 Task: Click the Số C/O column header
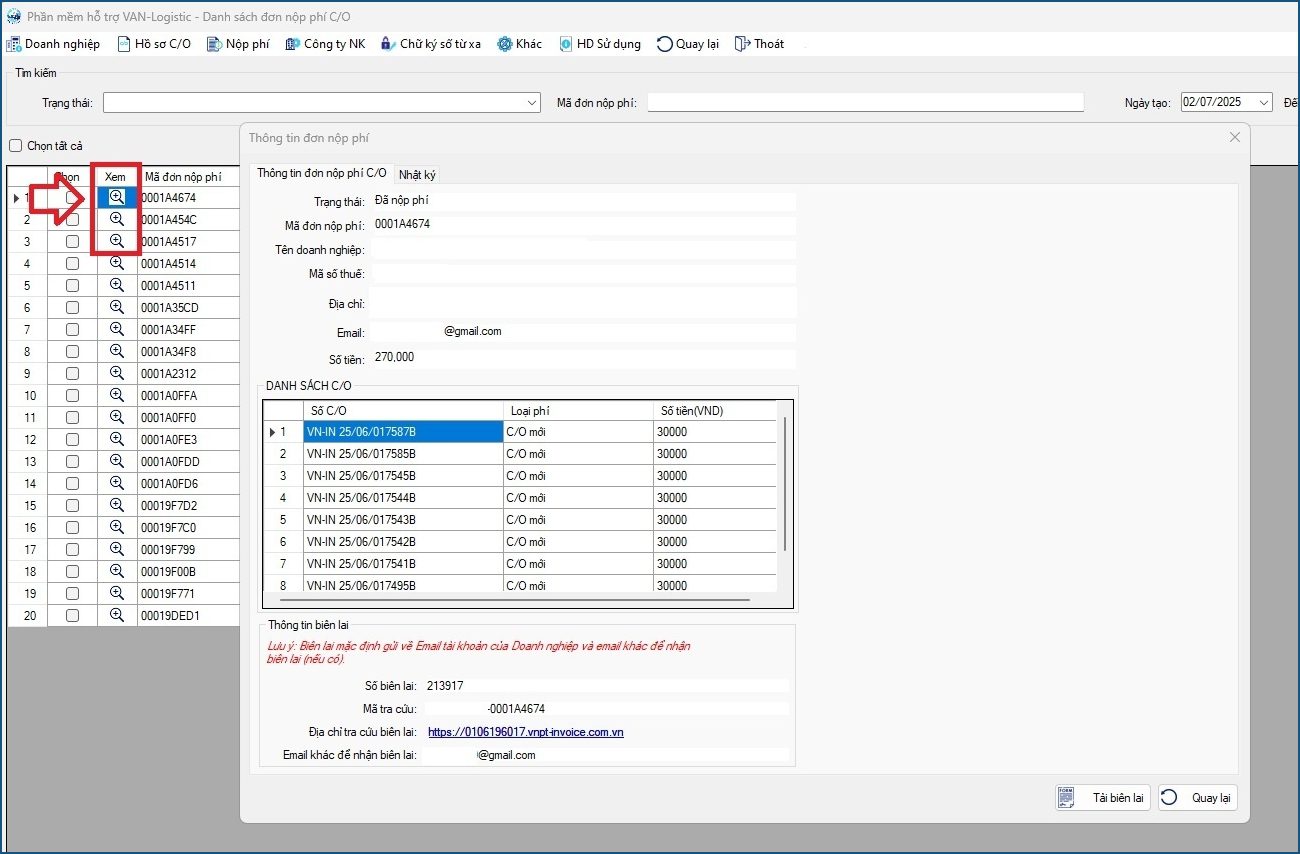pos(403,411)
